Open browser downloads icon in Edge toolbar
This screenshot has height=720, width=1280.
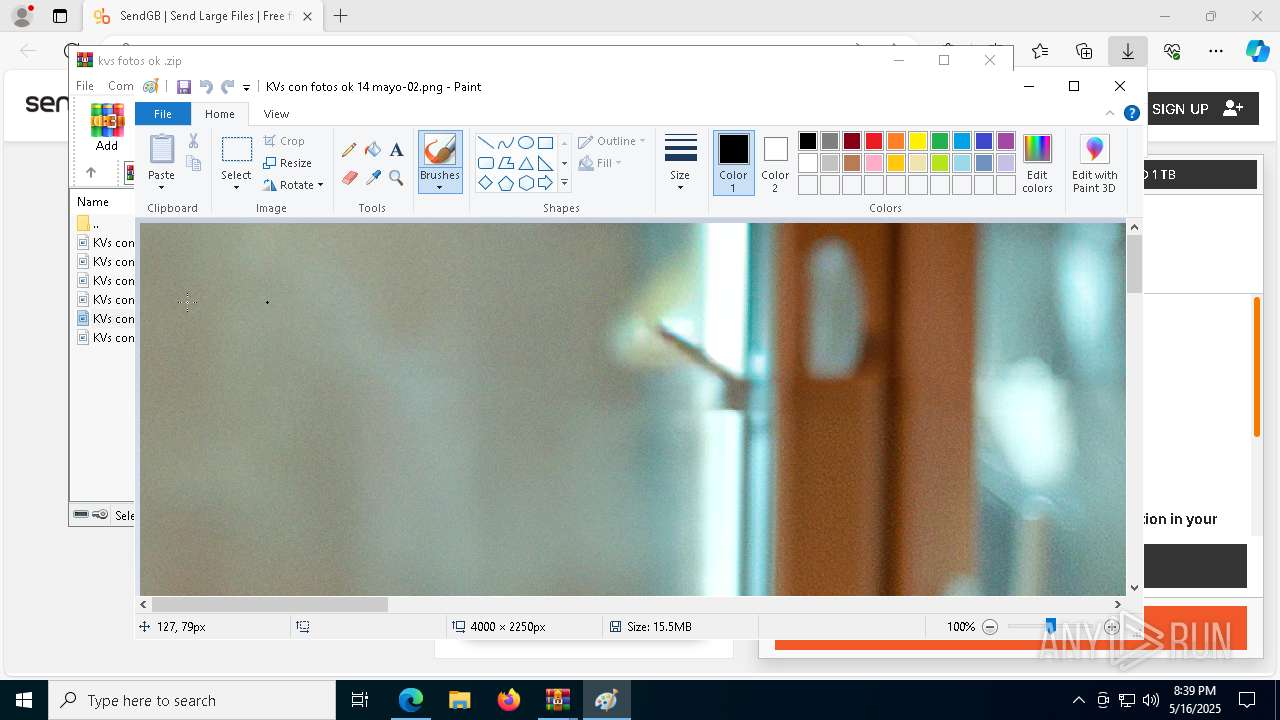point(1128,51)
